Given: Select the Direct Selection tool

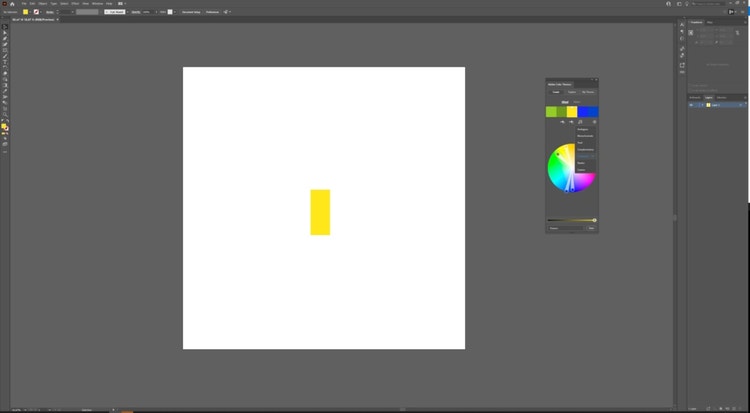Looking at the screenshot, I should click(5, 33).
